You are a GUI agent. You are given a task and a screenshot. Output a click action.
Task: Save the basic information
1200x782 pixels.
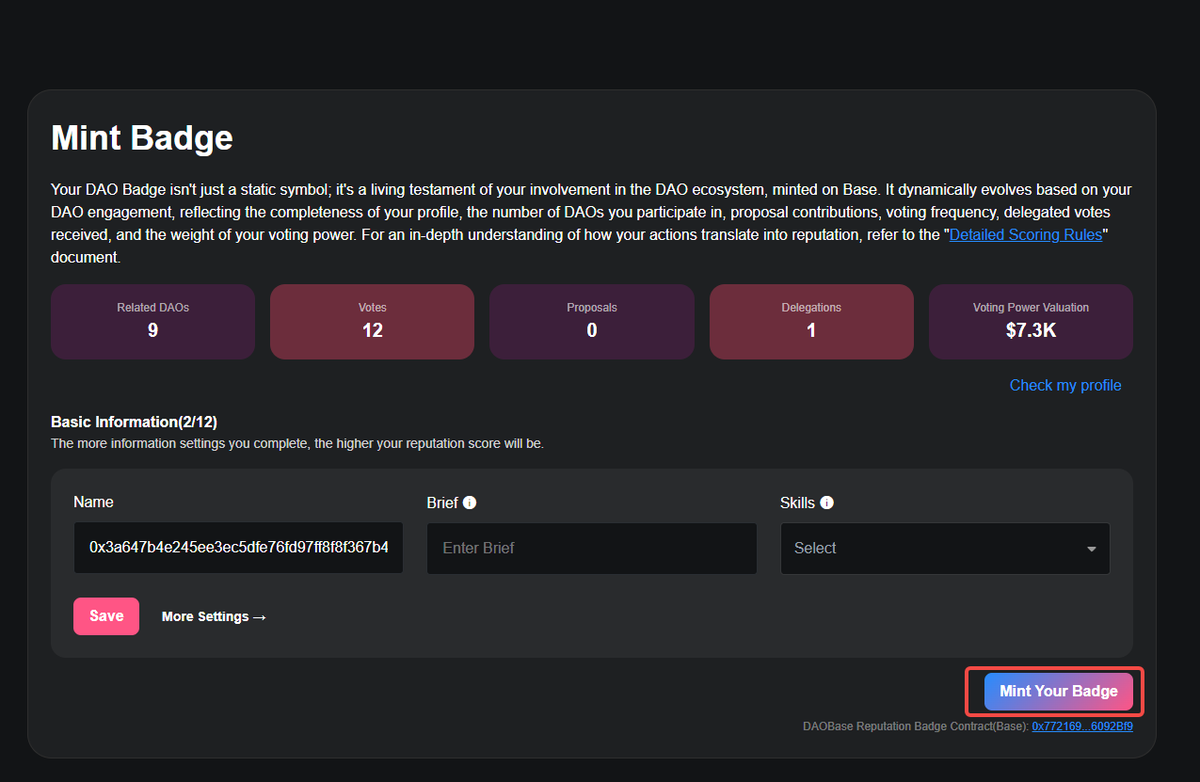(106, 616)
